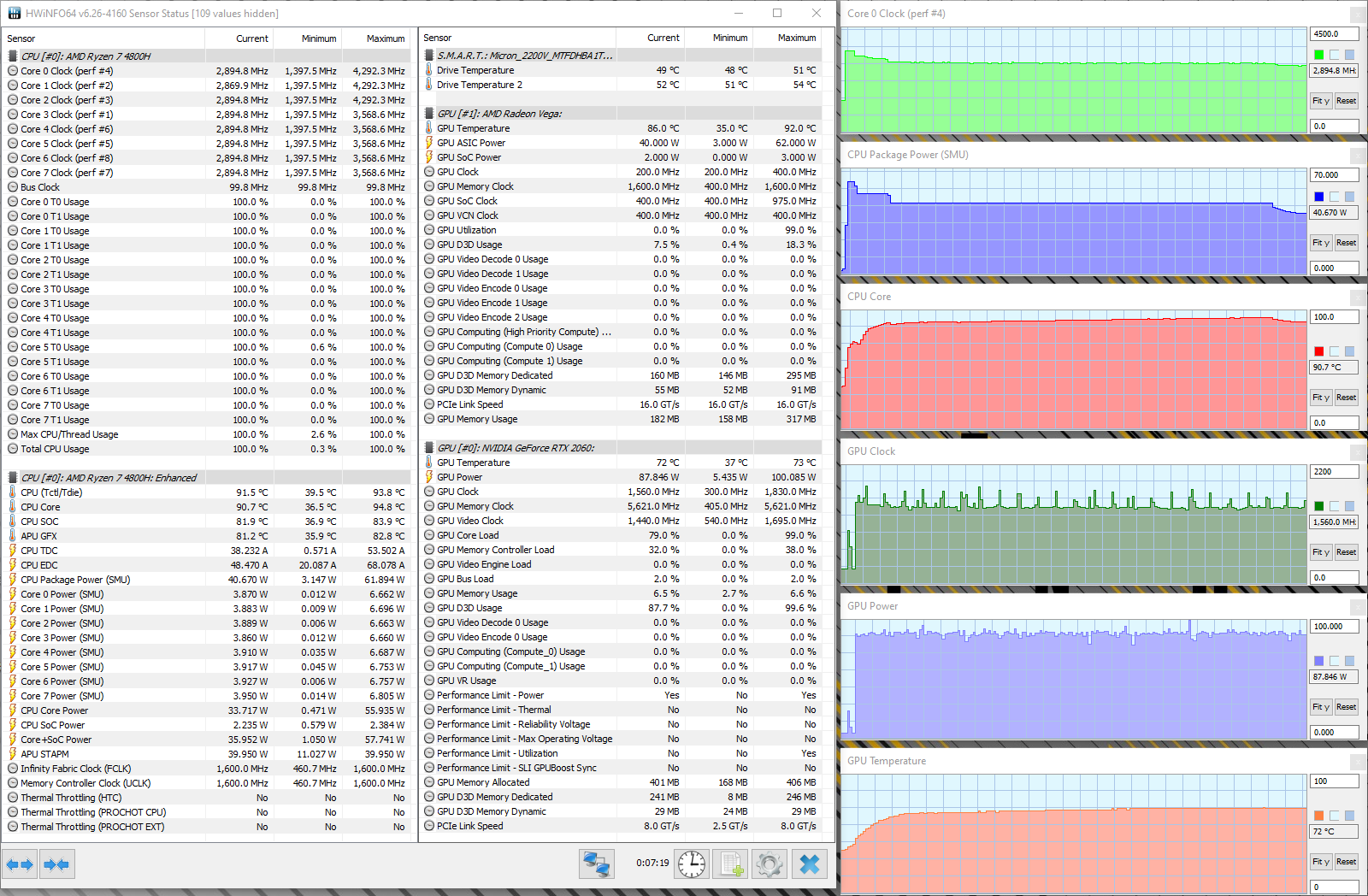
Task: Click Fit y in the GPU Power graph
Action: 1321,707
